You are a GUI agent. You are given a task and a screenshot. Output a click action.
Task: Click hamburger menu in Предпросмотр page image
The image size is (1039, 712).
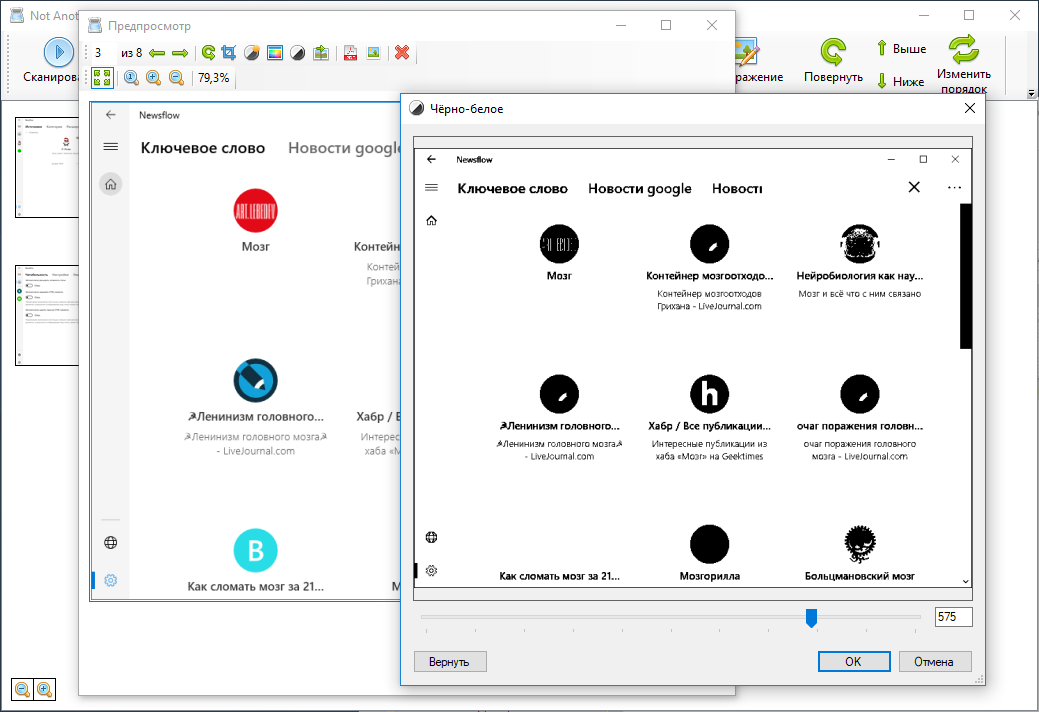[111, 146]
